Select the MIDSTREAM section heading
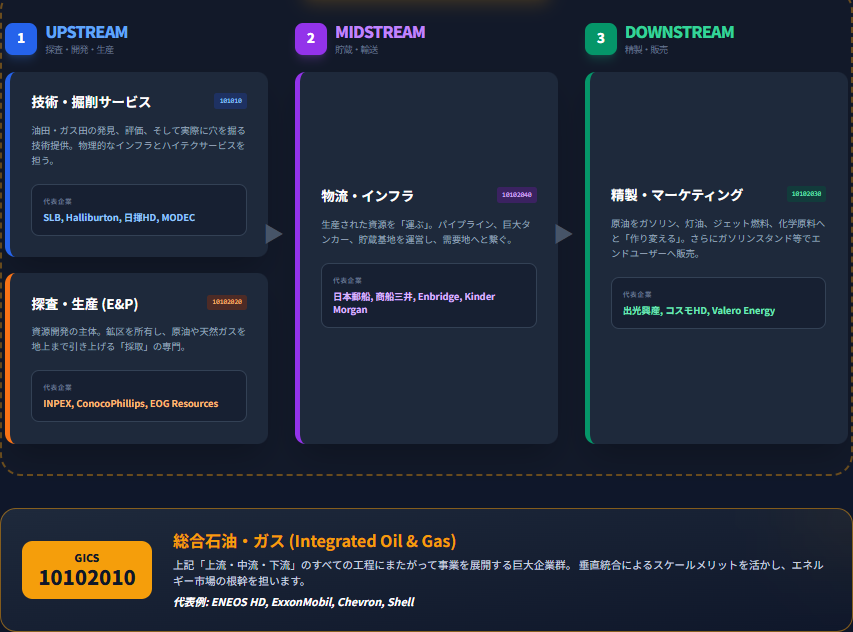The image size is (853, 632). click(x=380, y=32)
